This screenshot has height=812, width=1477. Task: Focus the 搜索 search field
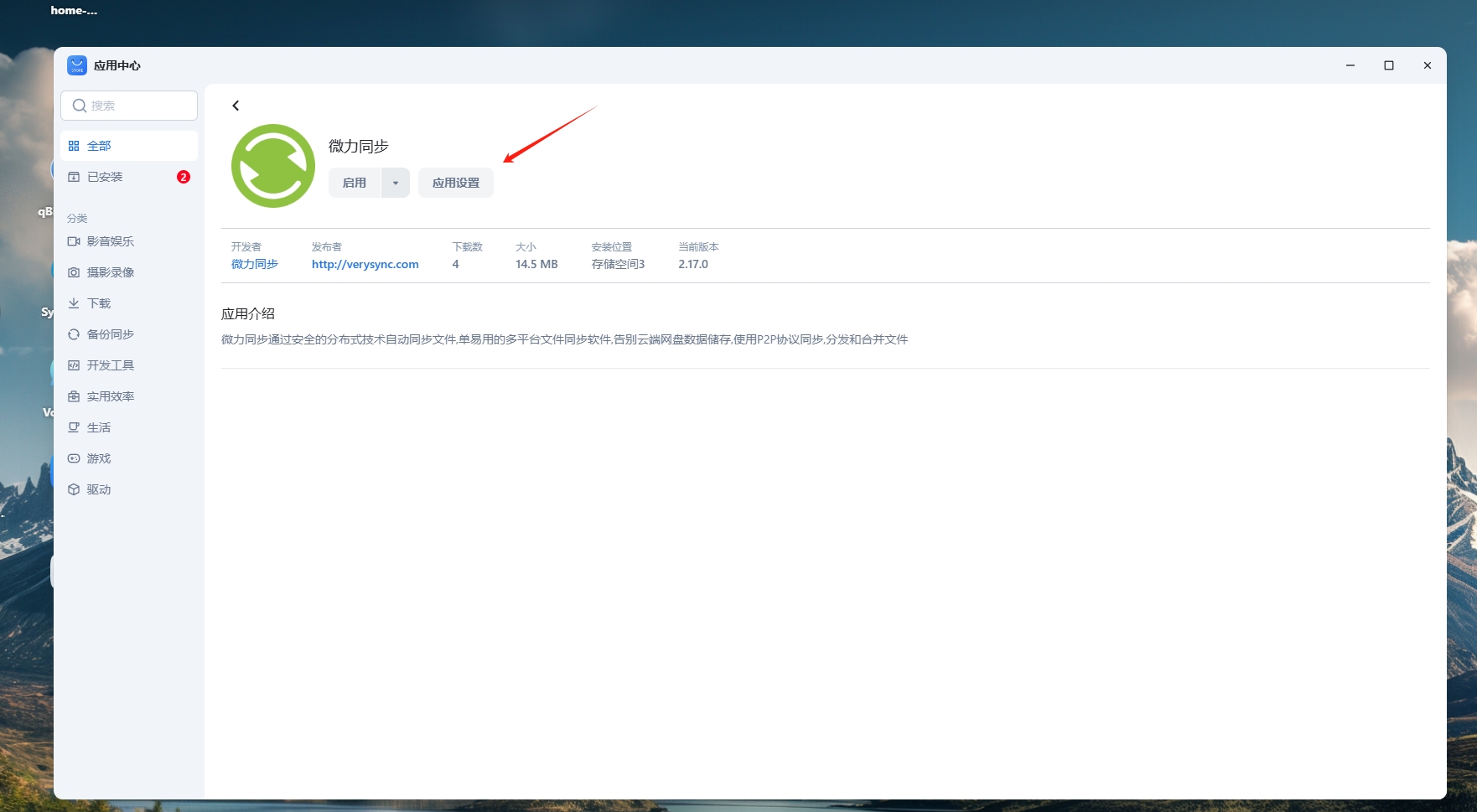(129, 106)
